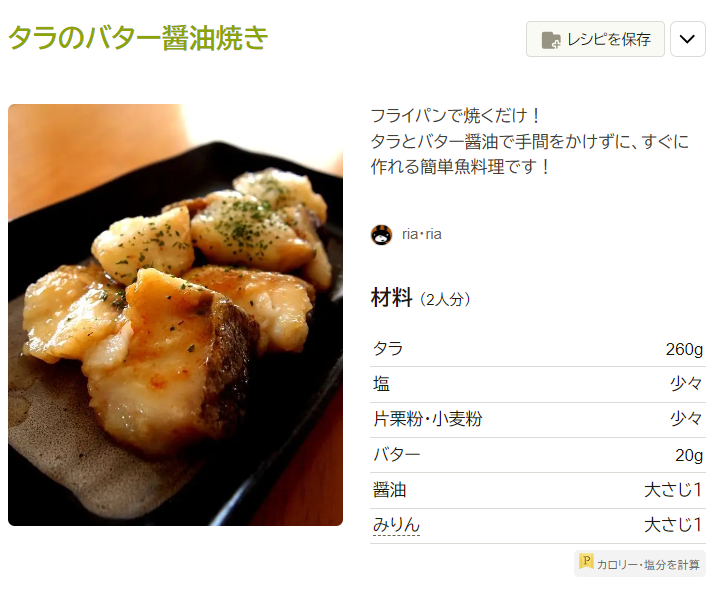
Task: Click the レシピを保存 button
Action: 595,39
